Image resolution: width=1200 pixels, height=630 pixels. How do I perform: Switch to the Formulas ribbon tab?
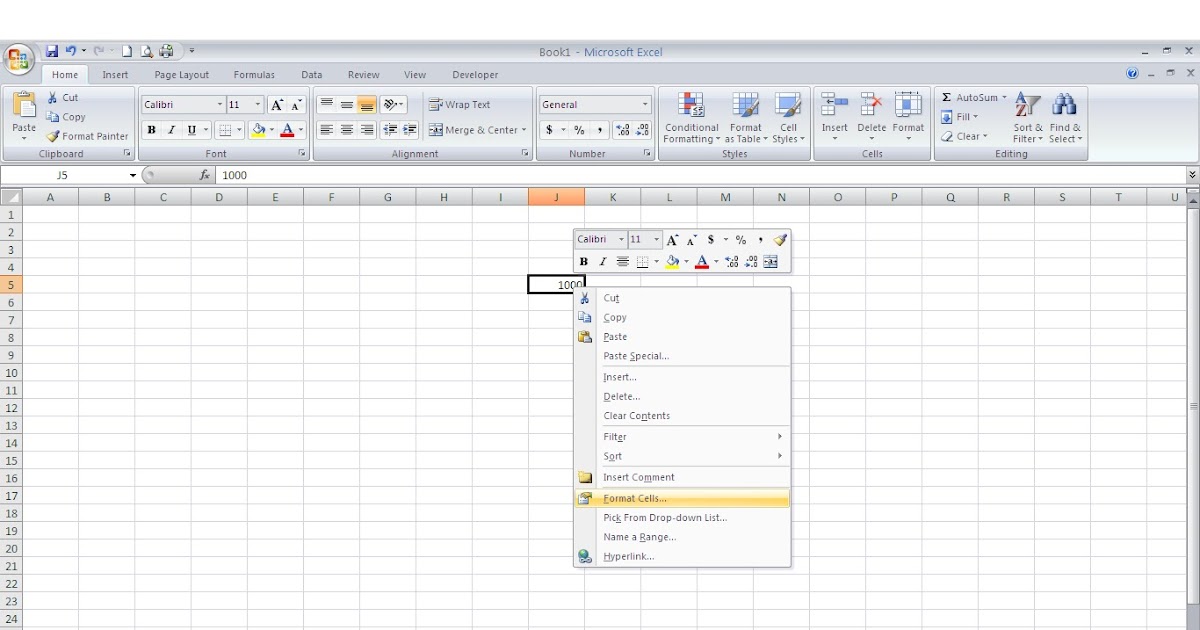click(x=254, y=74)
